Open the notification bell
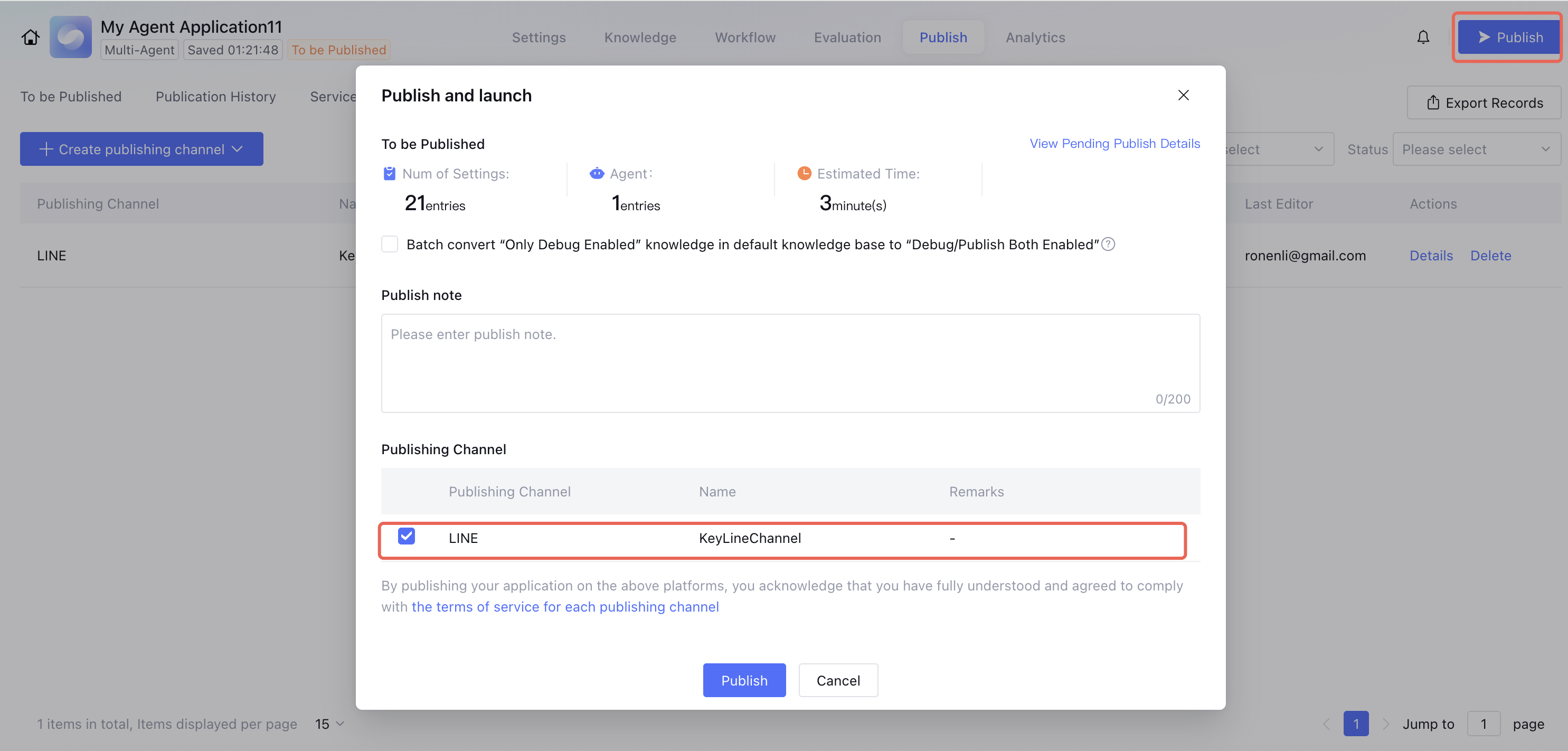 tap(1422, 38)
